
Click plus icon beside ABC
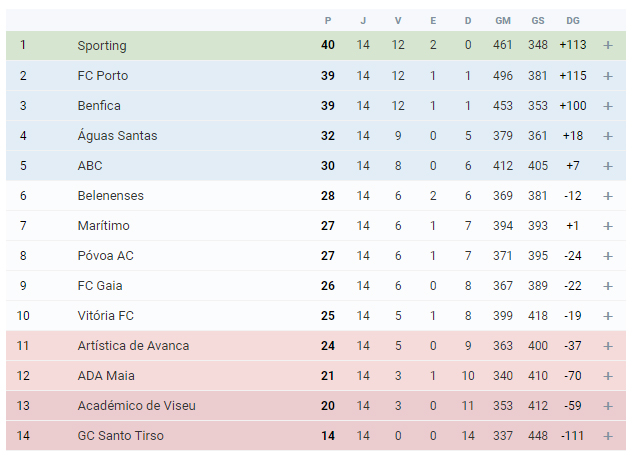[x=608, y=166]
